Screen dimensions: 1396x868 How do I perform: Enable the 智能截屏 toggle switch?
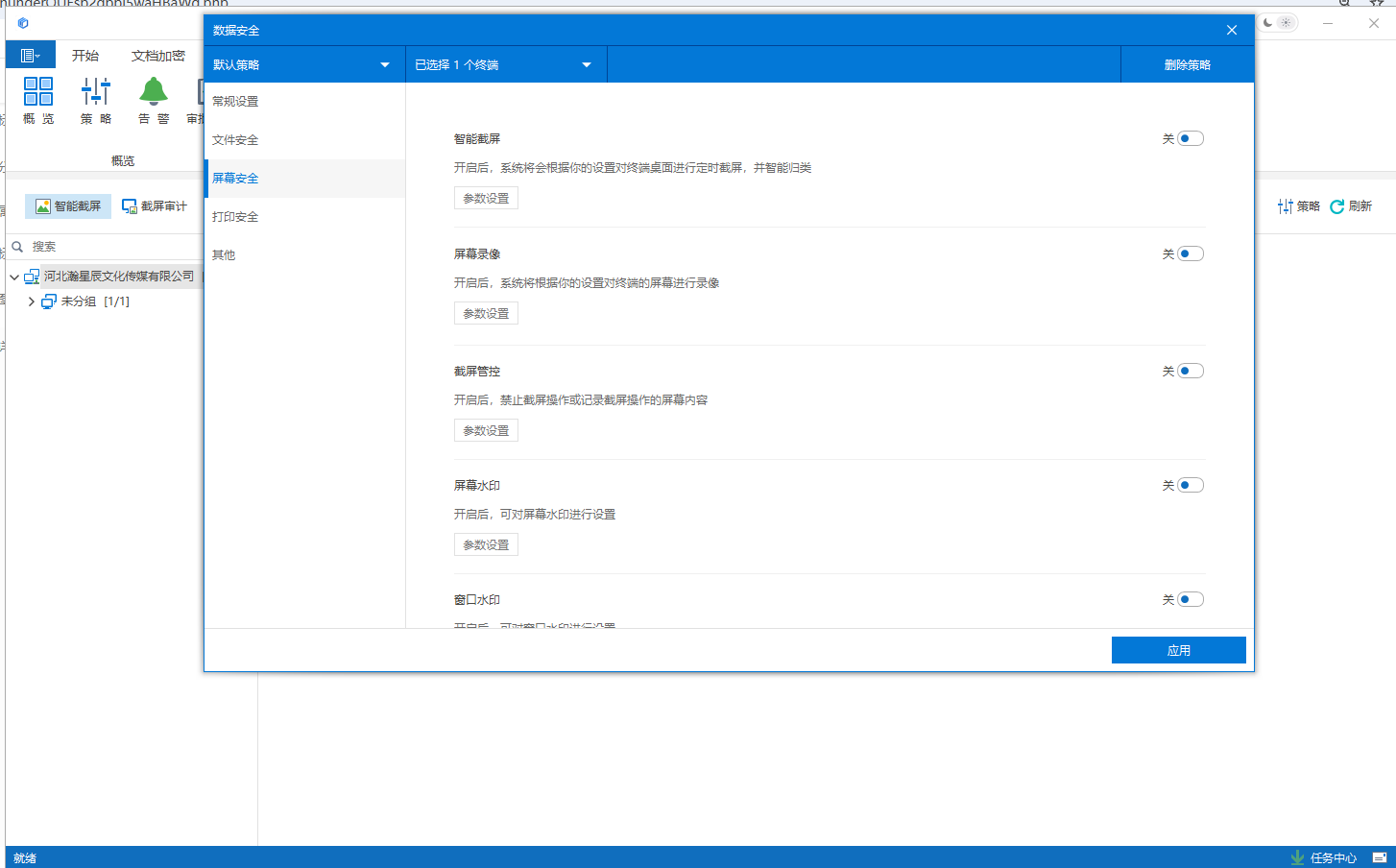point(1190,139)
